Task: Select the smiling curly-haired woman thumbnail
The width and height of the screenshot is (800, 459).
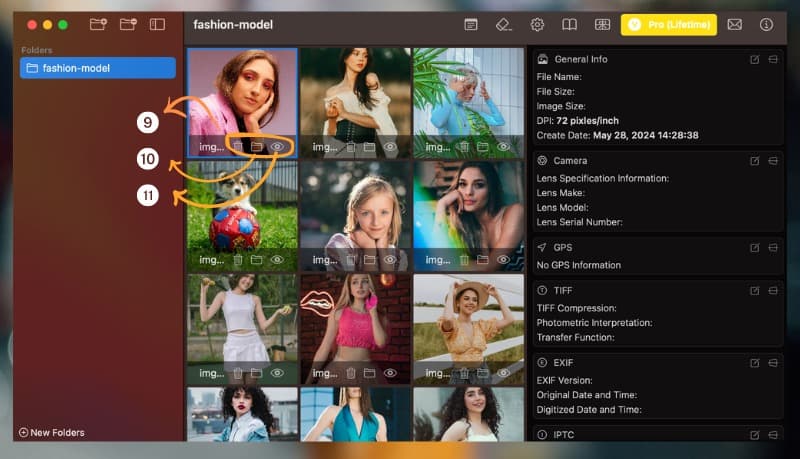Action: point(468,414)
